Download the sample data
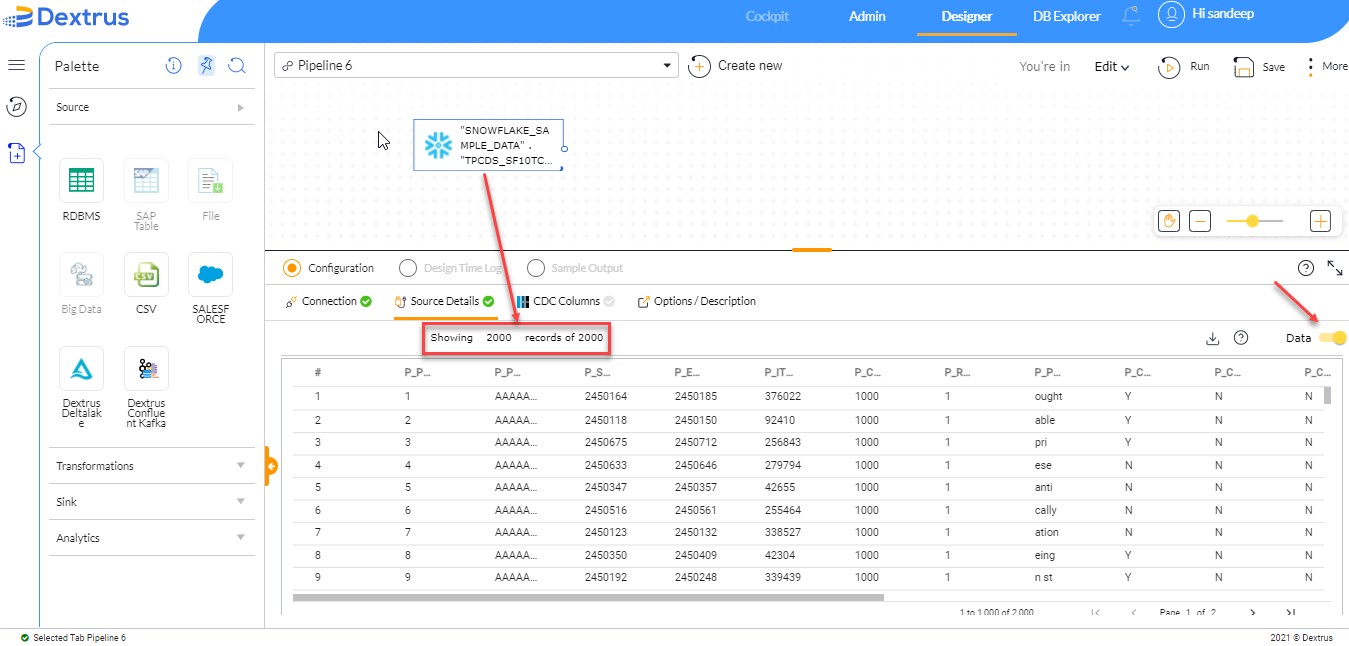 pos(1213,338)
